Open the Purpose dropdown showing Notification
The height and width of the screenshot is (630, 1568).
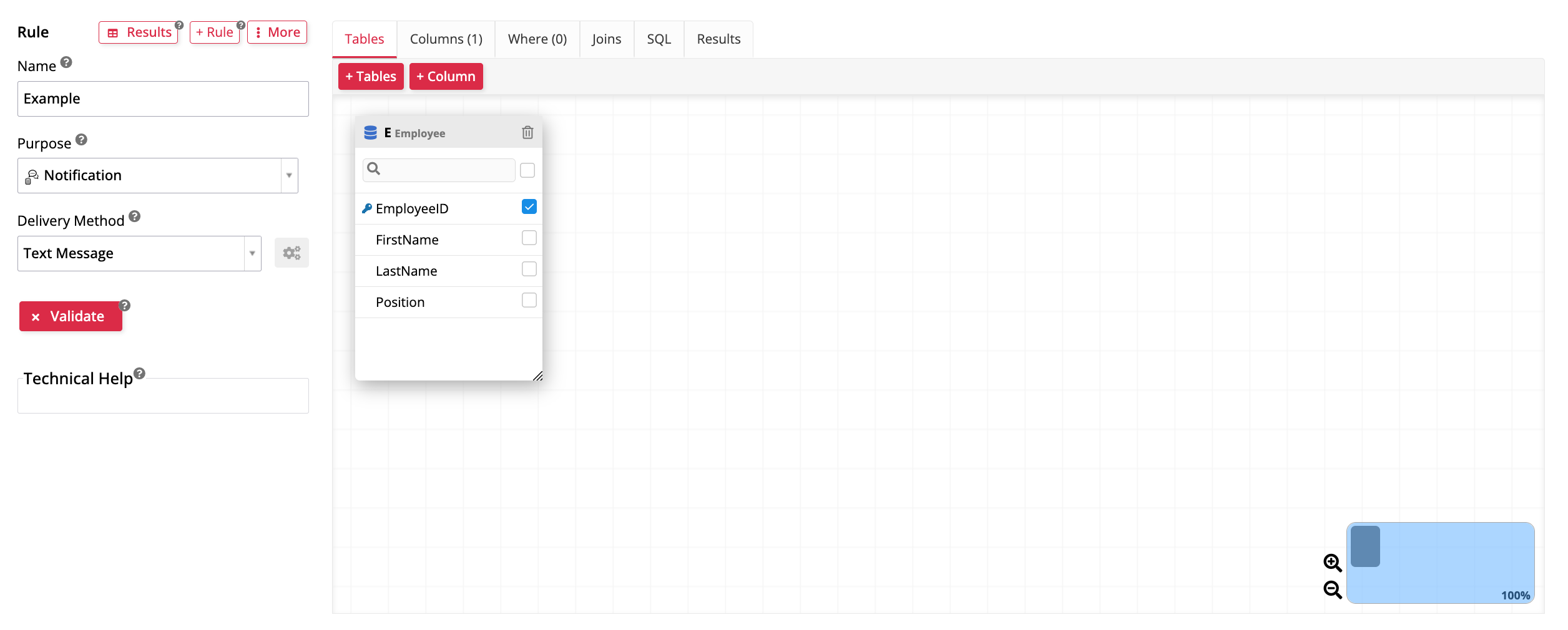point(157,176)
